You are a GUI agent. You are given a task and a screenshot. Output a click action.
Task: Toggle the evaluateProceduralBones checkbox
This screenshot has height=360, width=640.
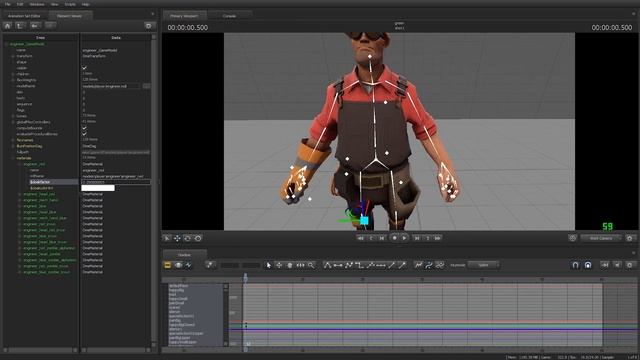tap(84, 134)
